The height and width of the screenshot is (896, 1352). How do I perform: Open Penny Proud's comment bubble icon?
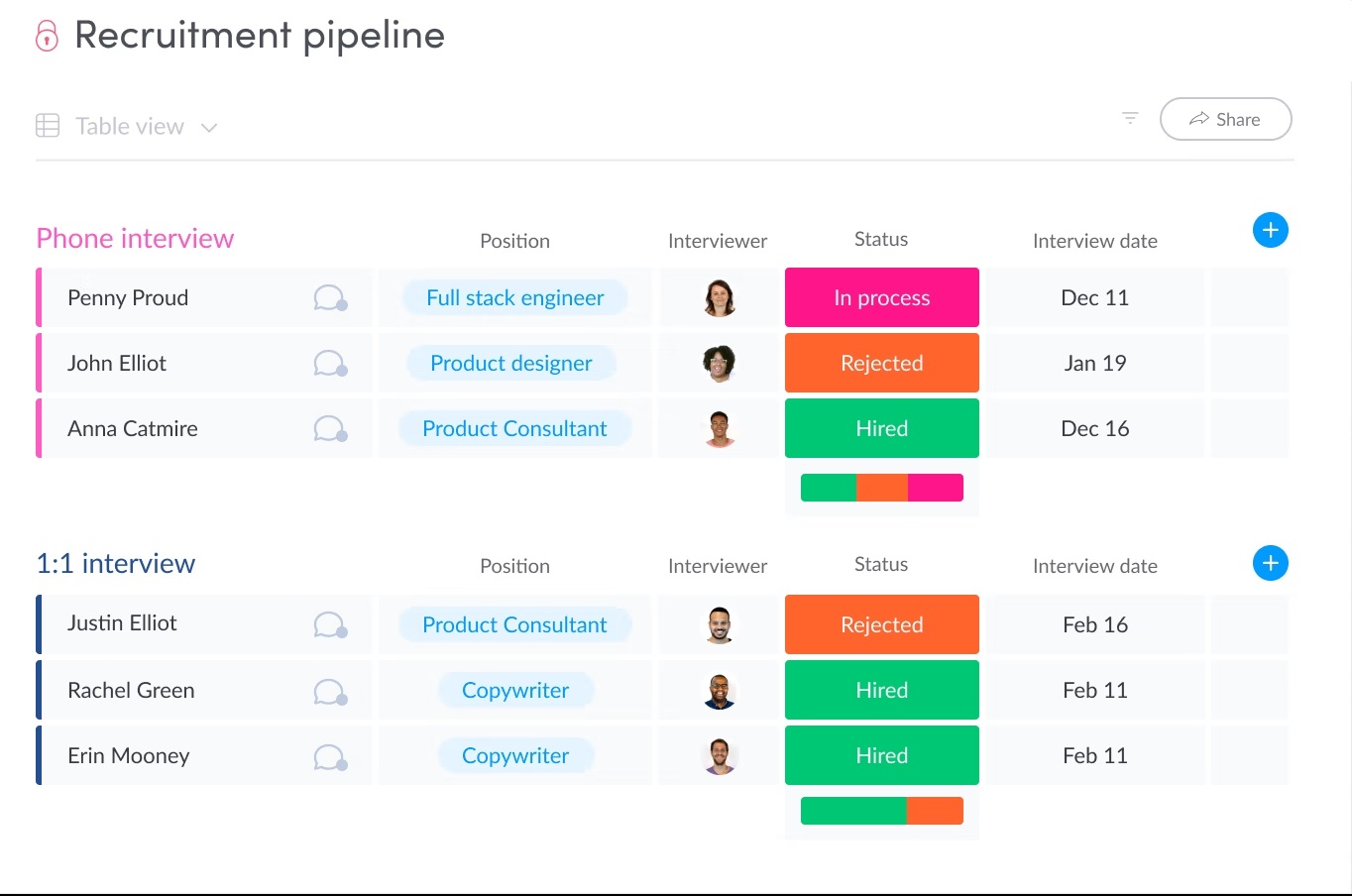click(329, 298)
